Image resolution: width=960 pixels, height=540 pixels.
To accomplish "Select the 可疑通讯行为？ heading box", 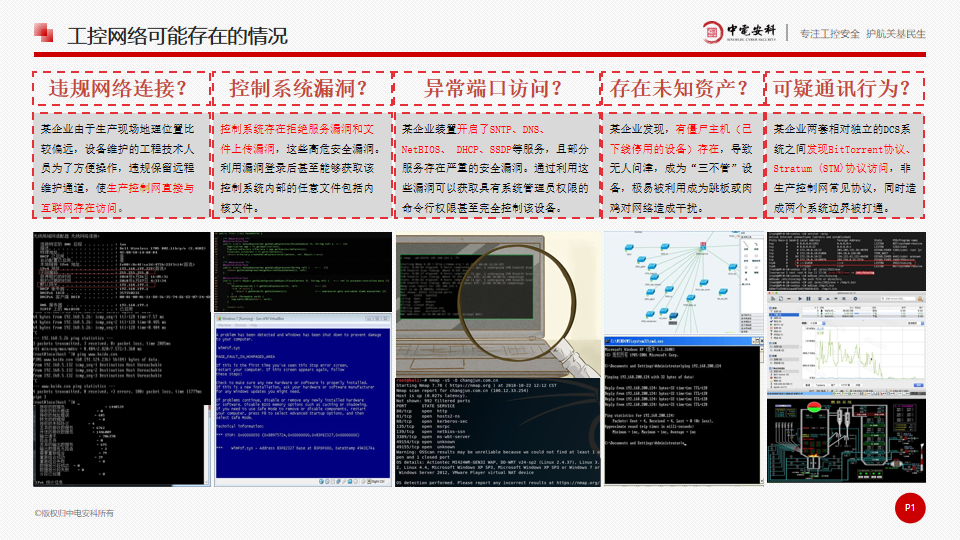I will pos(844,88).
